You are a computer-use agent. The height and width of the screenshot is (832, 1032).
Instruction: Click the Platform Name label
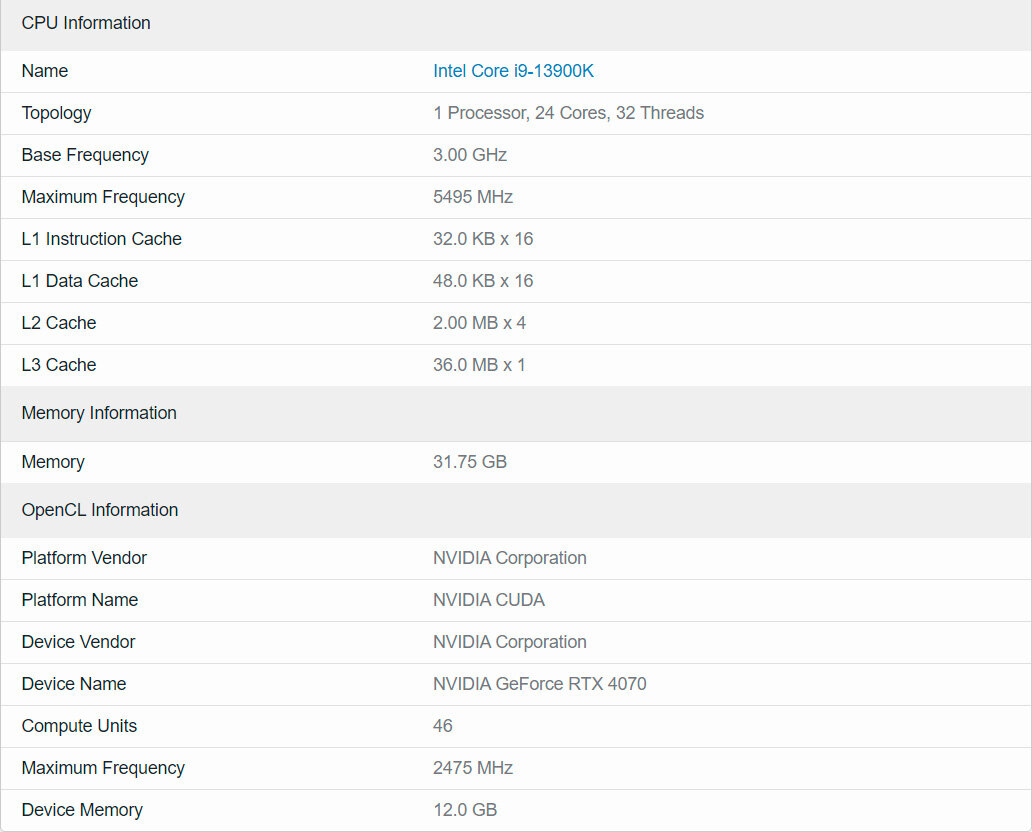point(80,600)
